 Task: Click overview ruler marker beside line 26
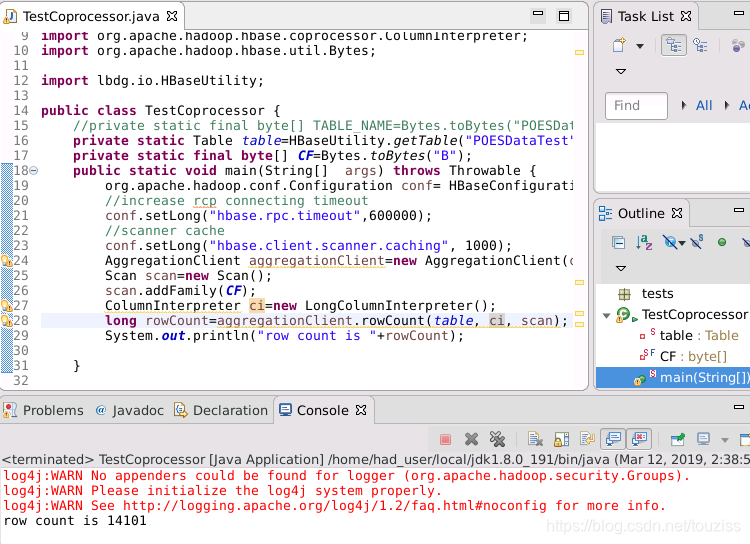click(579, 283)
